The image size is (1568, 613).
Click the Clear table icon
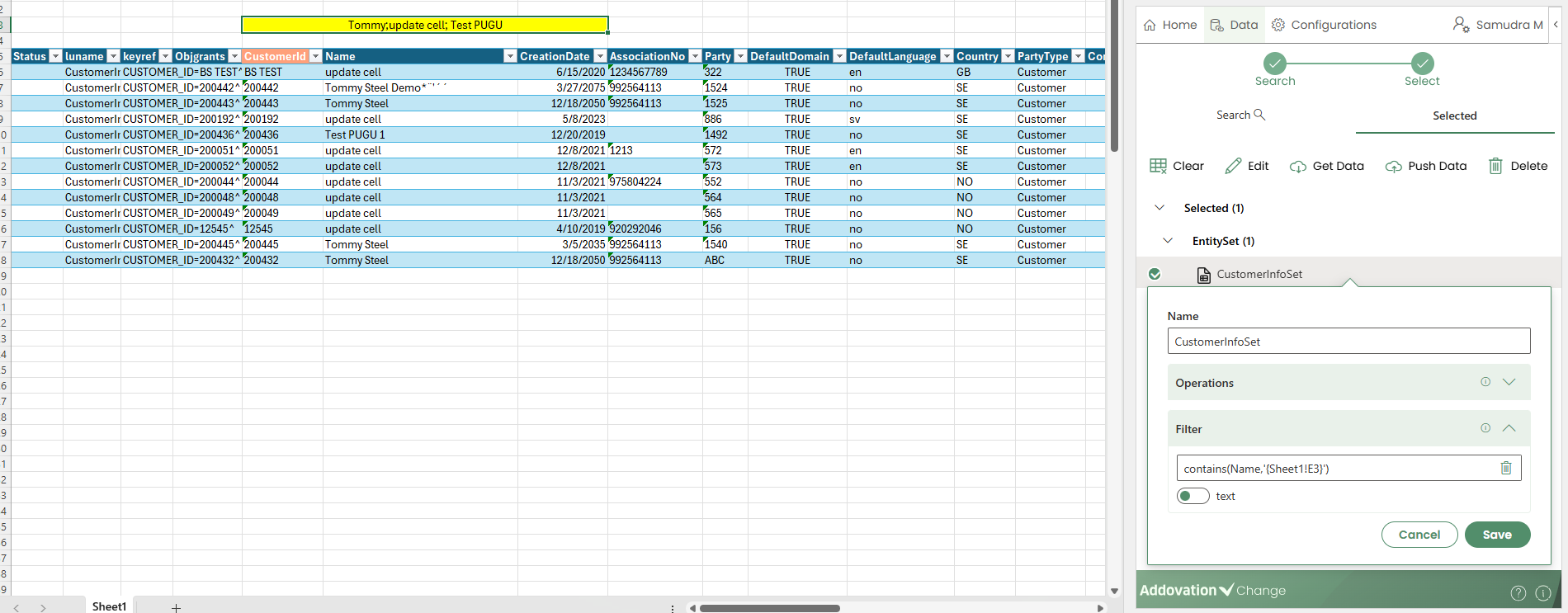click(x=1158, y=166)
